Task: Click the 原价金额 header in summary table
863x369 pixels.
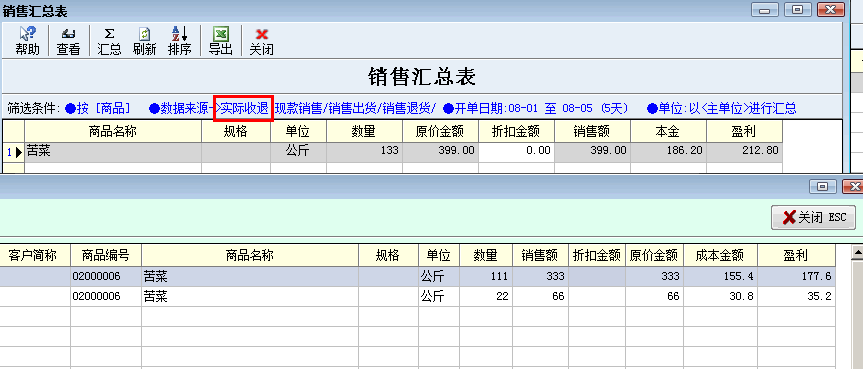Action: pyautogui.click(x=440, y=132)
